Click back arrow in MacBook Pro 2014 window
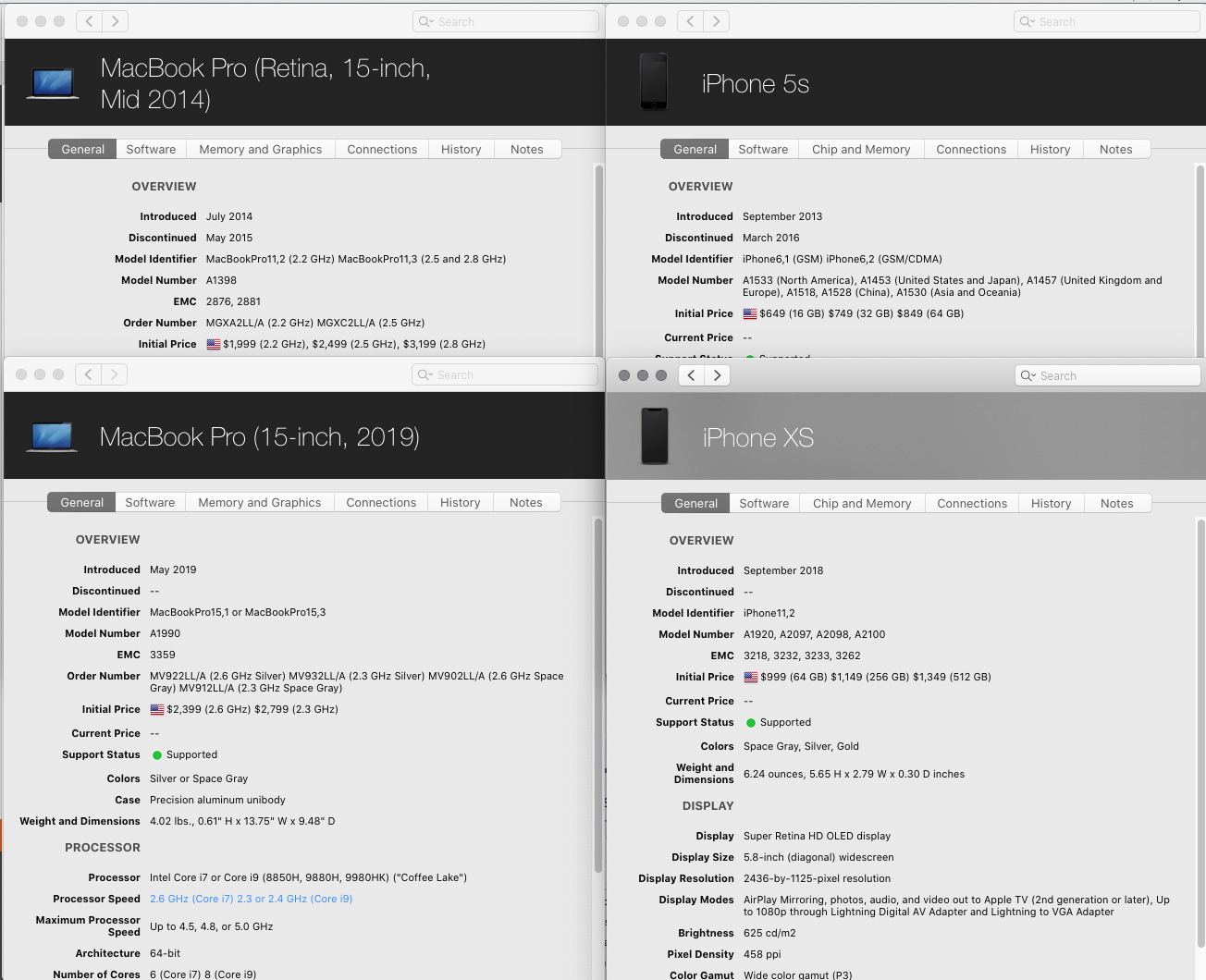Viewport: 1206px width, 980px height. point(90,21)
